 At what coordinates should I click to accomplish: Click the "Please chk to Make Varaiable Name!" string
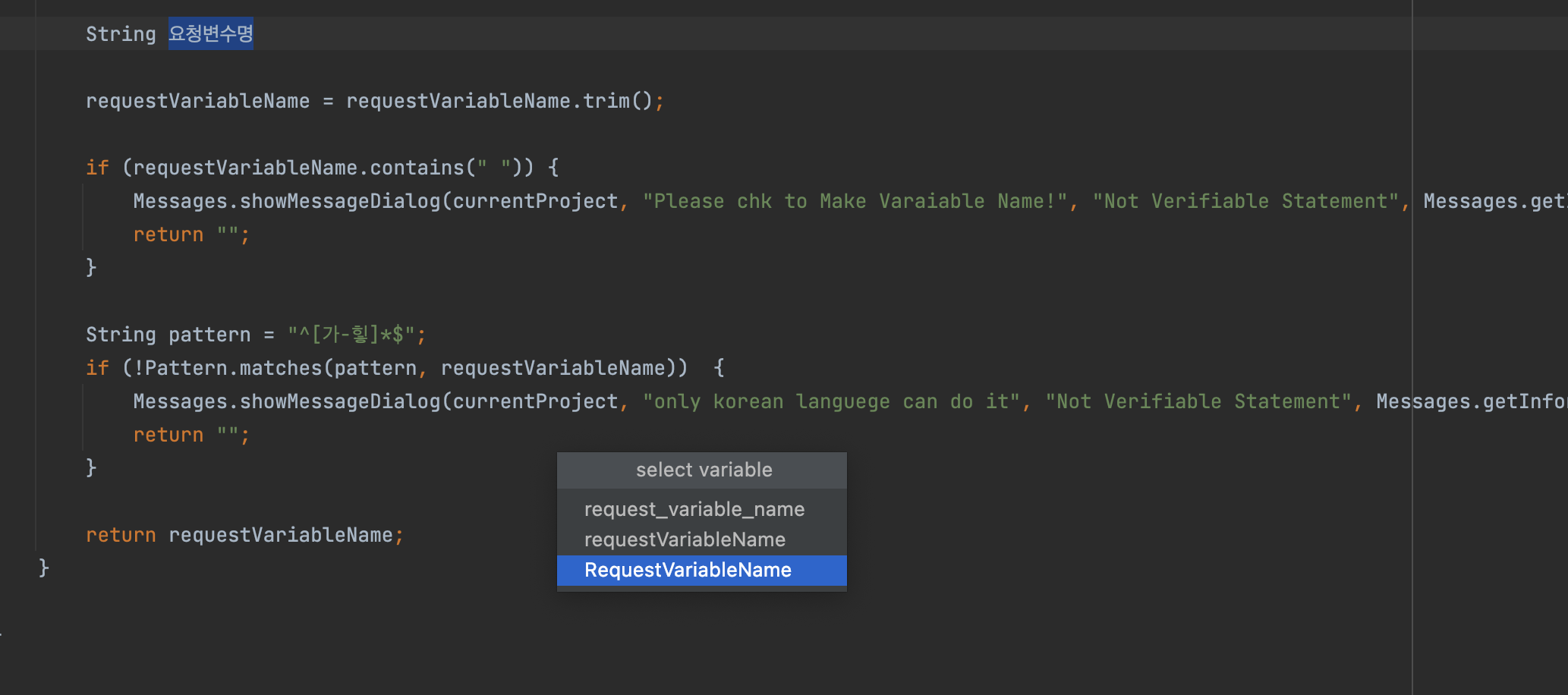[x=858, y=200]
